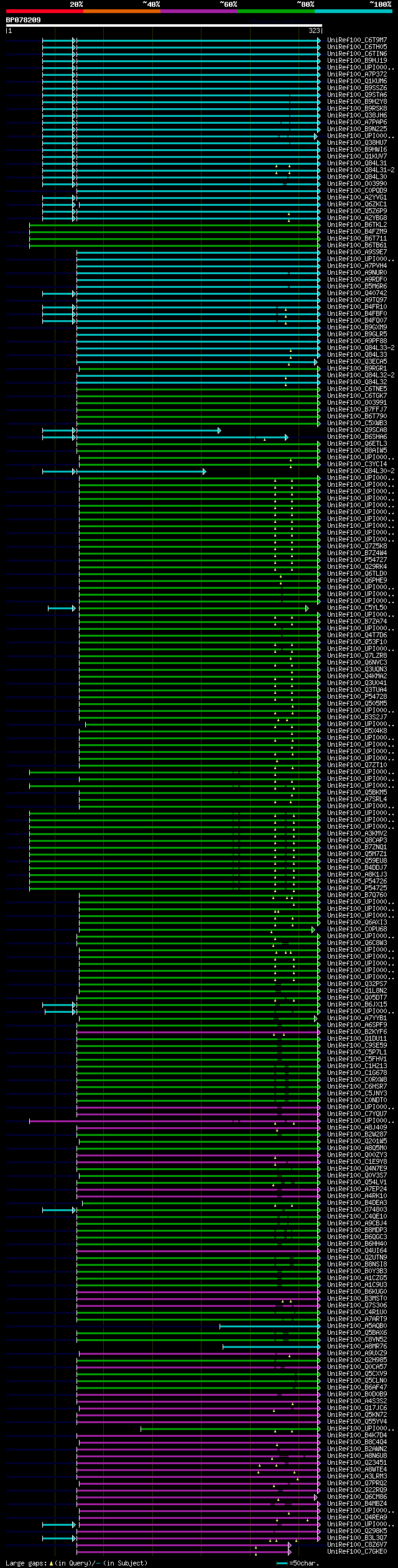Select the UniRef100_O03990 label
Viewport: 398px width, 1568px height.
[357, 184]
